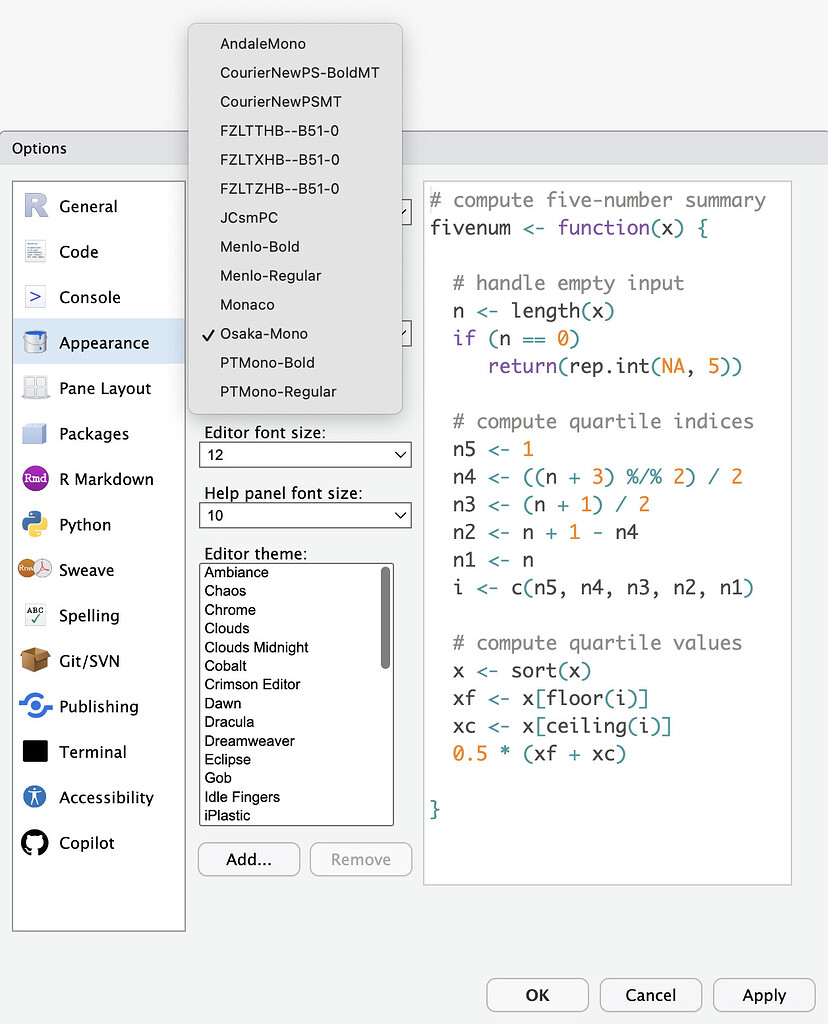828x1024 pixels.
Task: Open the General options pane
Action: [95, 206]
